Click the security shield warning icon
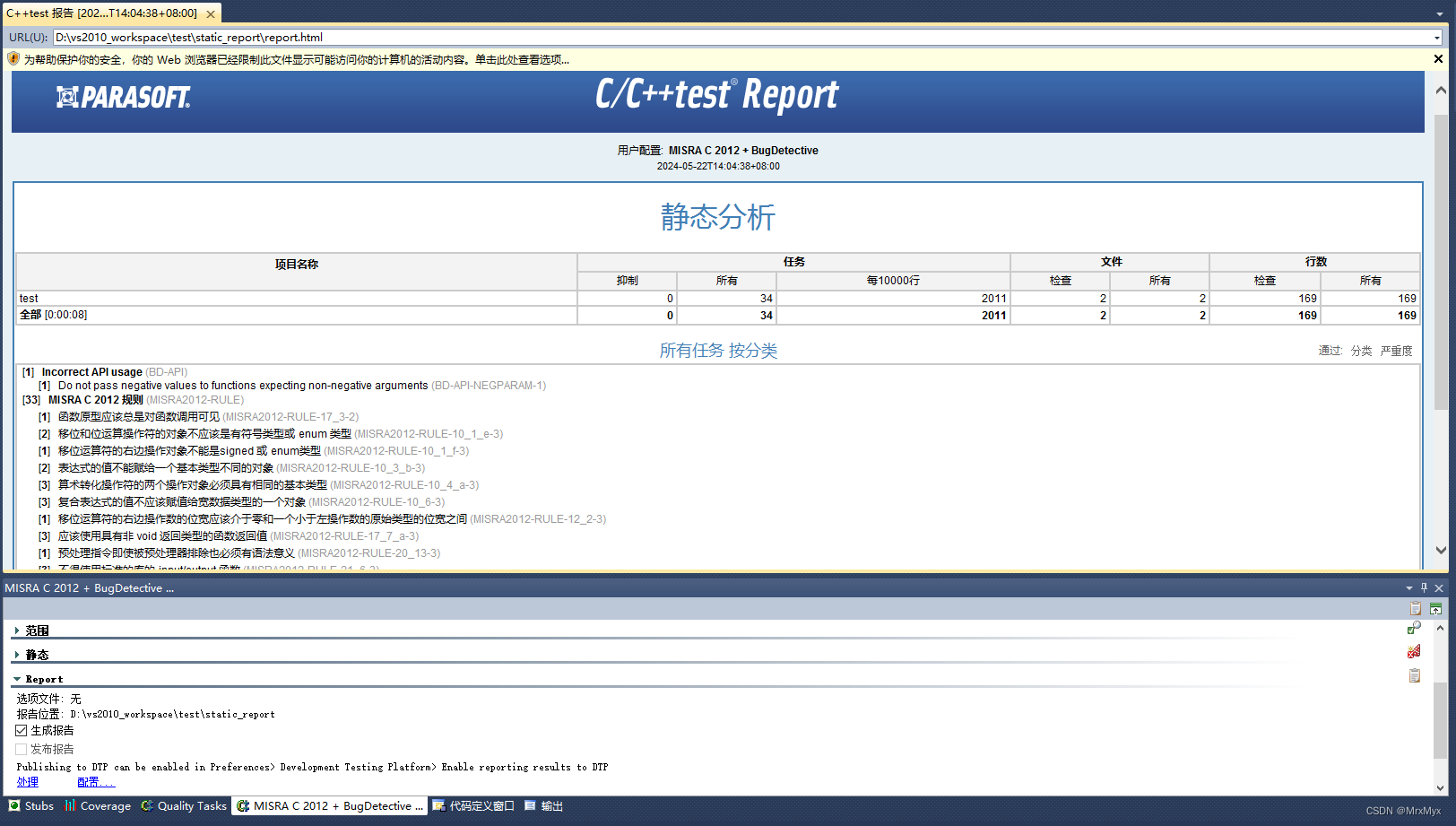 pos(13,59)
